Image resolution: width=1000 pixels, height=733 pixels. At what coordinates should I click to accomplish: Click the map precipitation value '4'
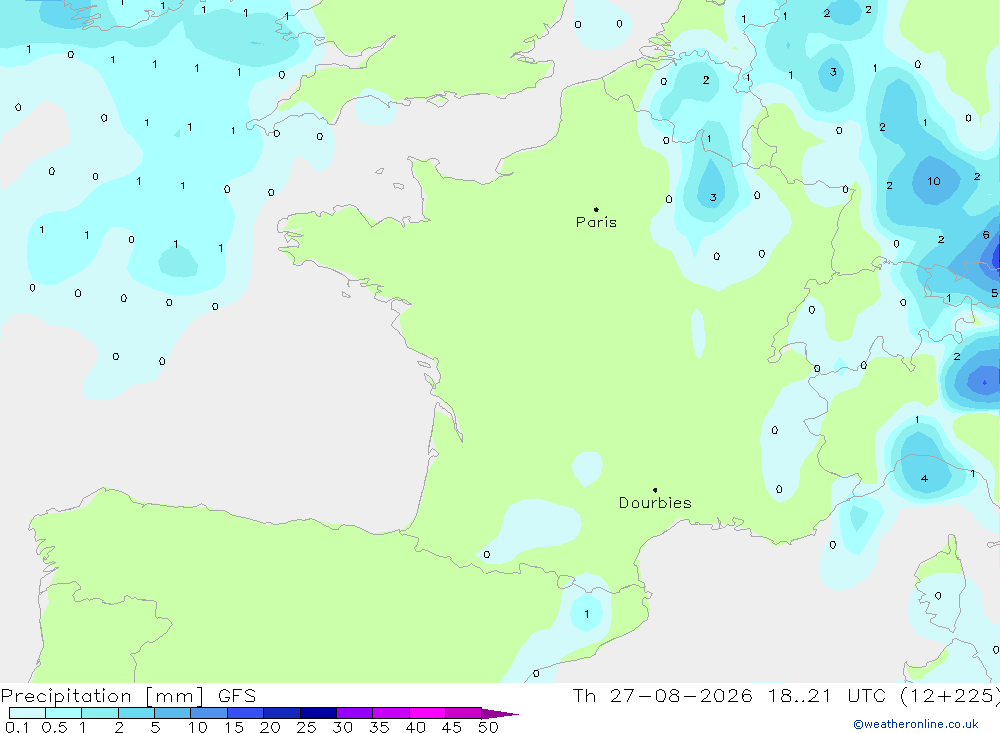click(x=925, y=478)
